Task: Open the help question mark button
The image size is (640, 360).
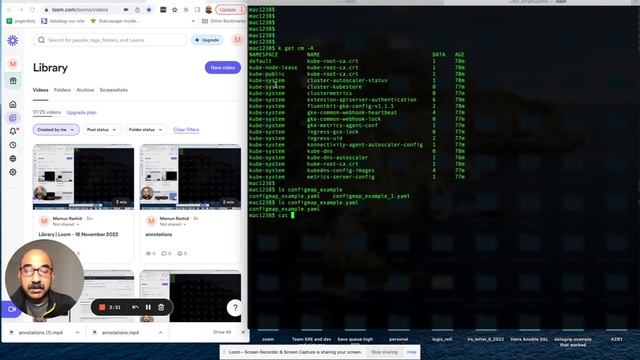Action: (235, 307)
